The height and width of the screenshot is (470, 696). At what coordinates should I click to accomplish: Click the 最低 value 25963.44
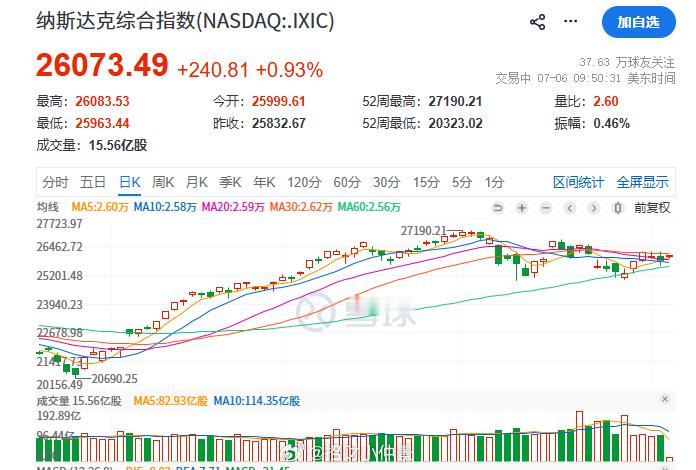click(x=102, y=123)
